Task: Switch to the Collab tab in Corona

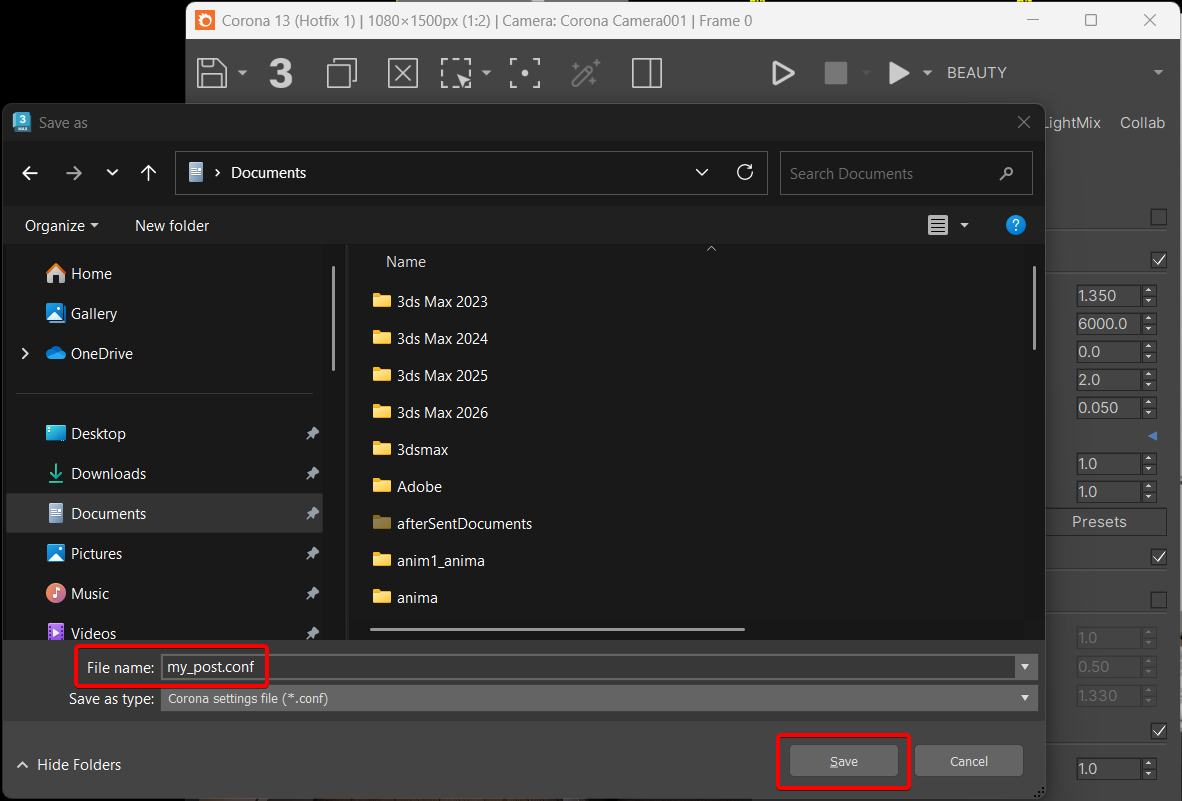Action: pos(1142,123)
